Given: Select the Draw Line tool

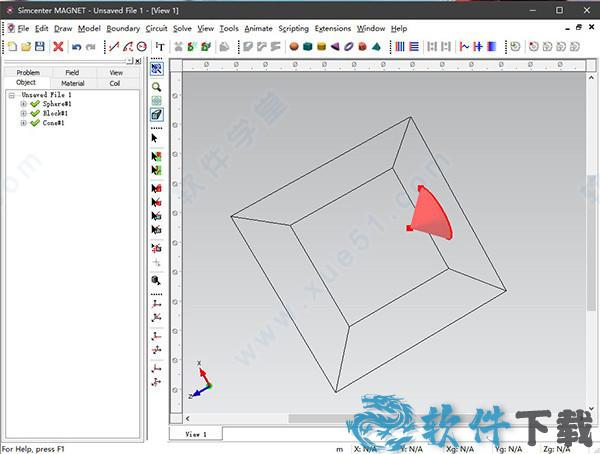Looking at the screenshot, I should click(114, 47).
